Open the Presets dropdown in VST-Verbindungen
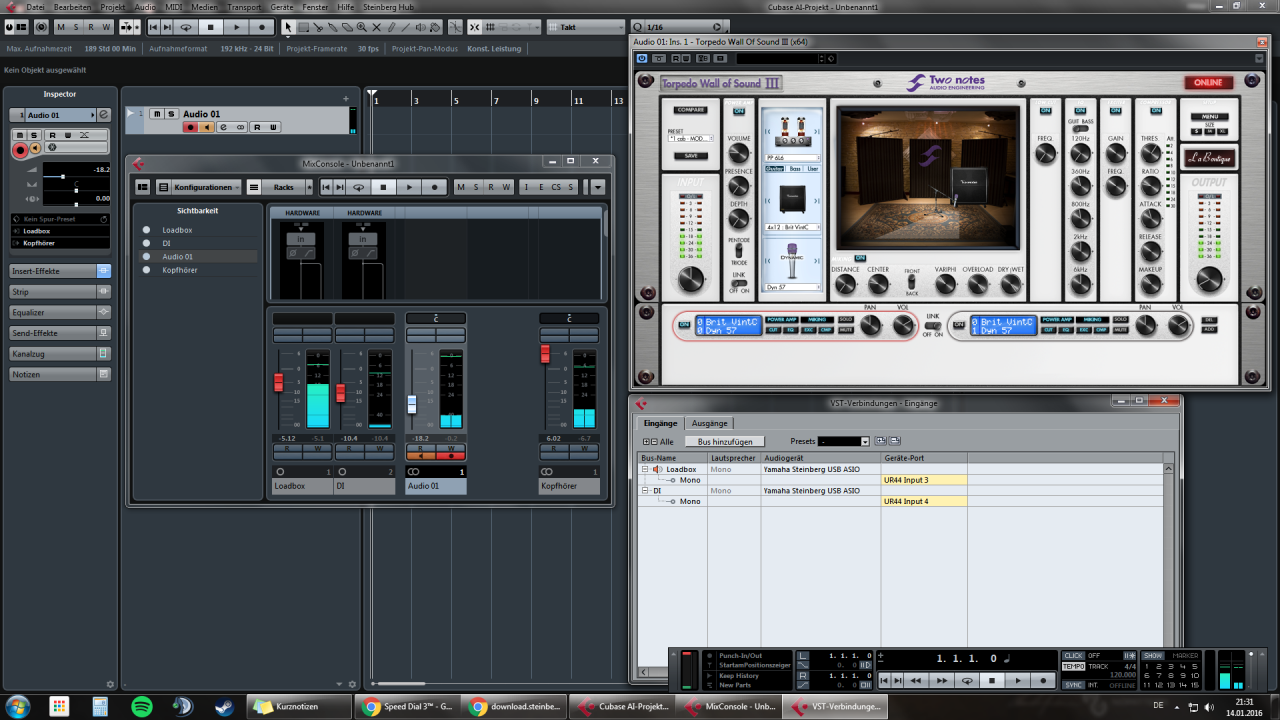 click(x=844, y=441)
